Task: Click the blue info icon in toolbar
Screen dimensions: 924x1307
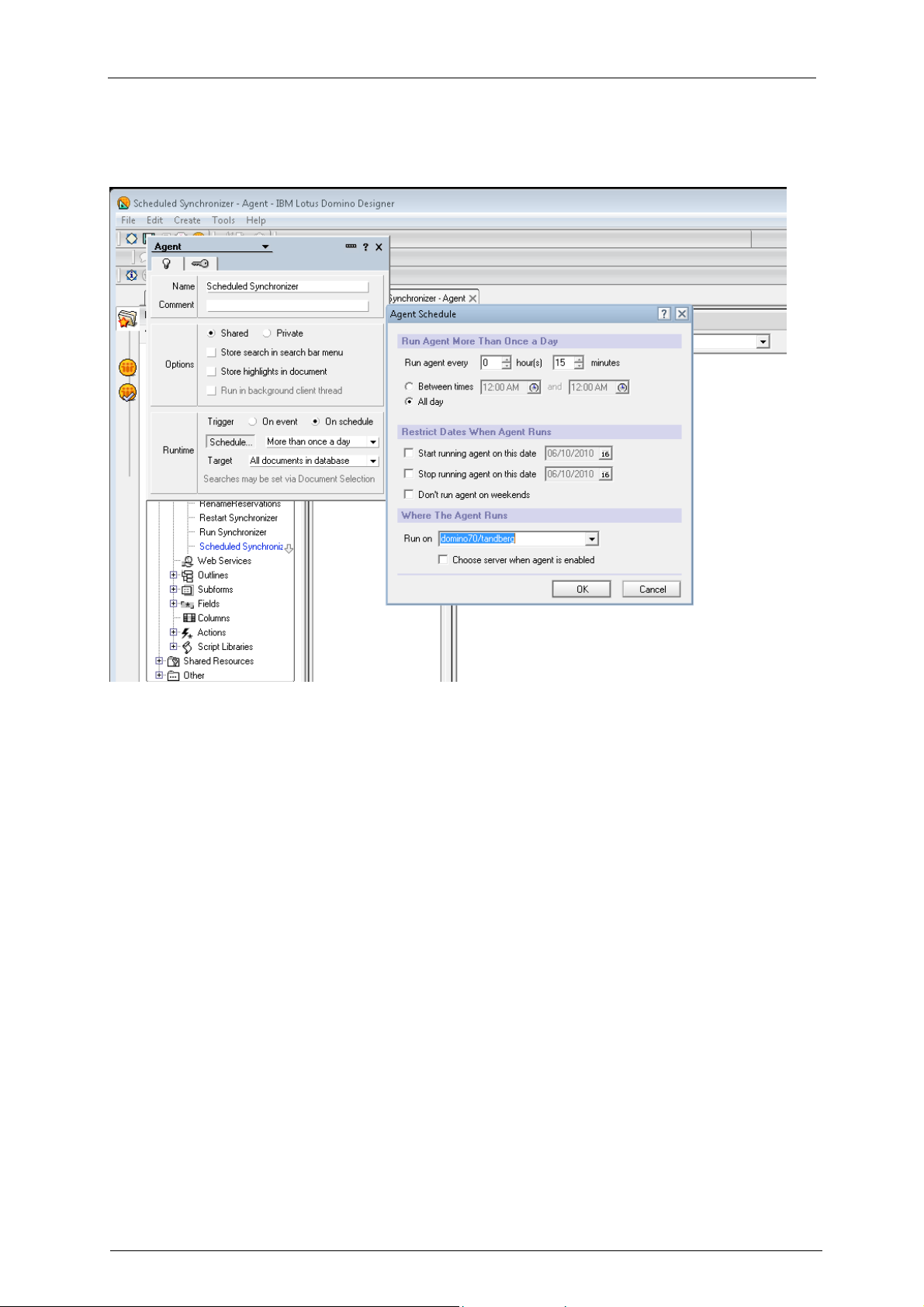Action: coord(131,275)
